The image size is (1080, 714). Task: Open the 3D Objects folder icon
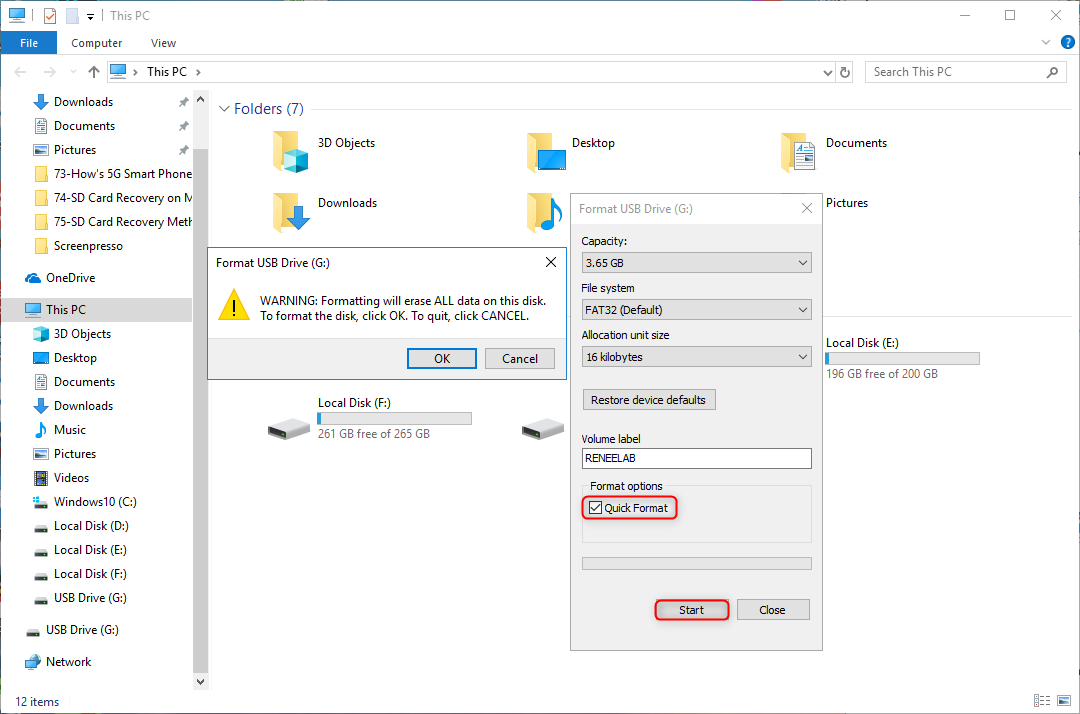pos(292,152)
